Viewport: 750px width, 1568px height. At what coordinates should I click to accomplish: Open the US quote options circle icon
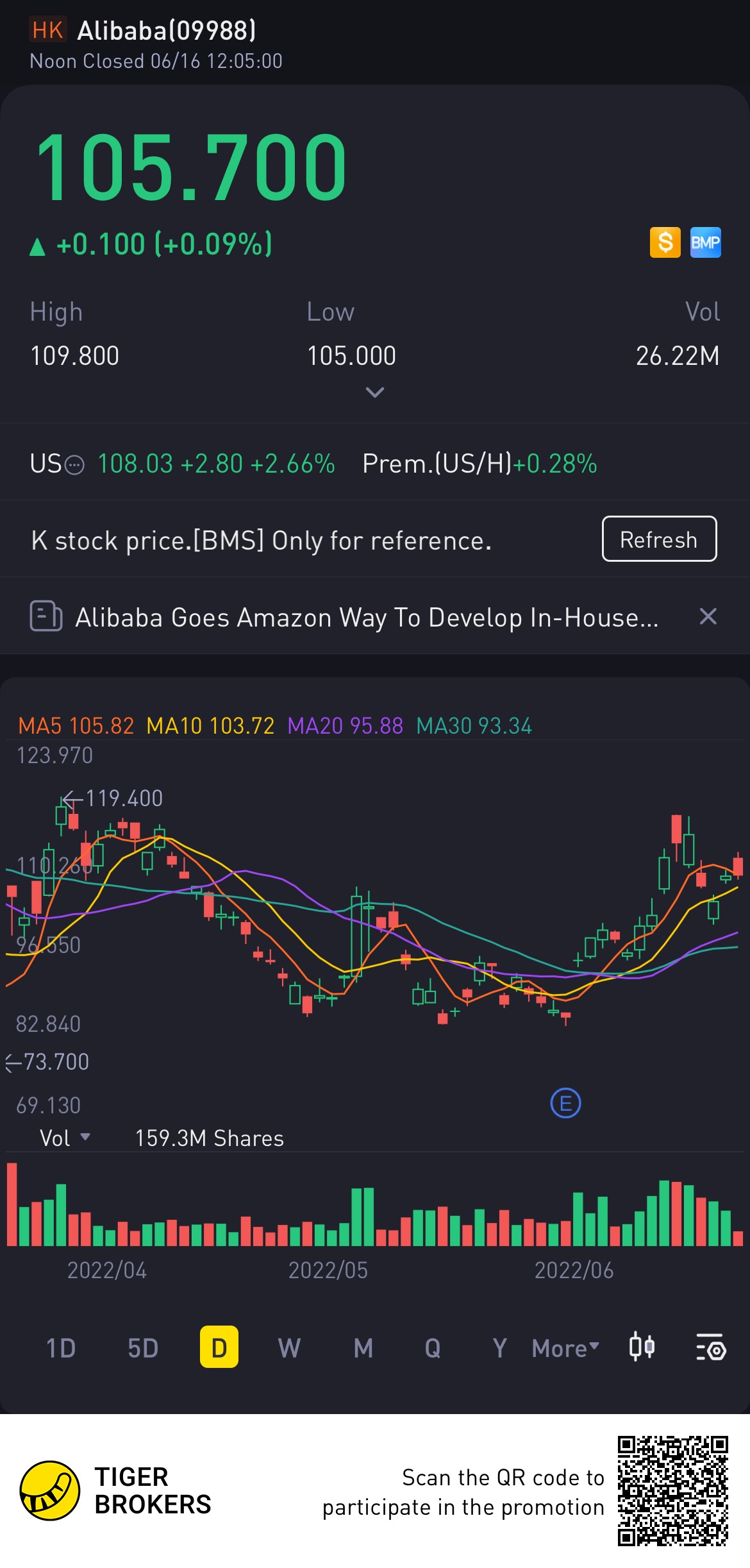[x=75, y=465]
